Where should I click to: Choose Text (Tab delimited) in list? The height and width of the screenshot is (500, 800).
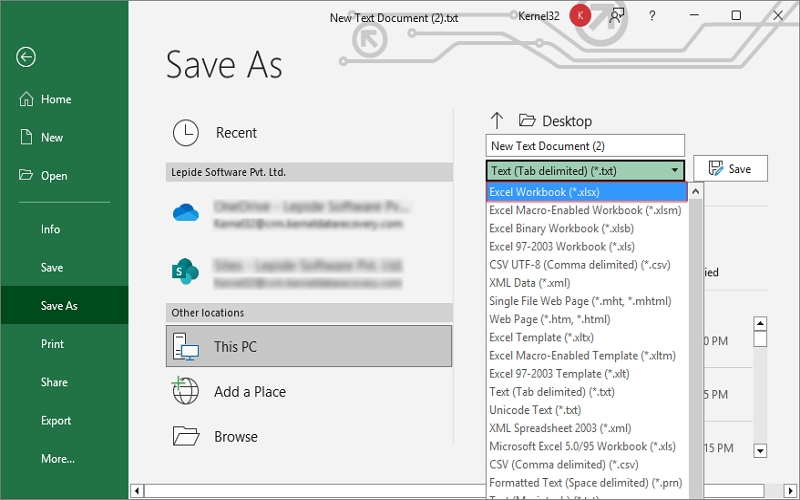pyautogui.click(x=587, y=392)
